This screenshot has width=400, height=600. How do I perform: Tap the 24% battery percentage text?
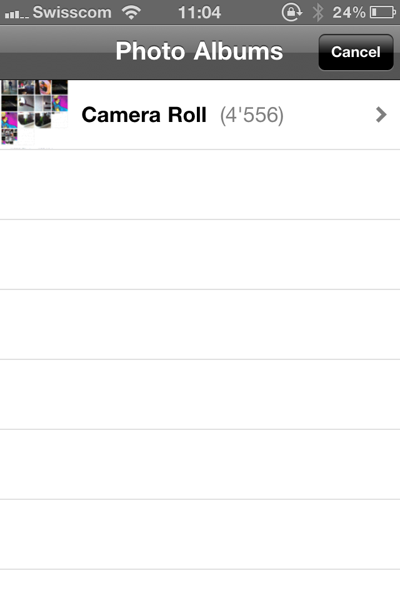pyautogui.click(x=348, y=13)
